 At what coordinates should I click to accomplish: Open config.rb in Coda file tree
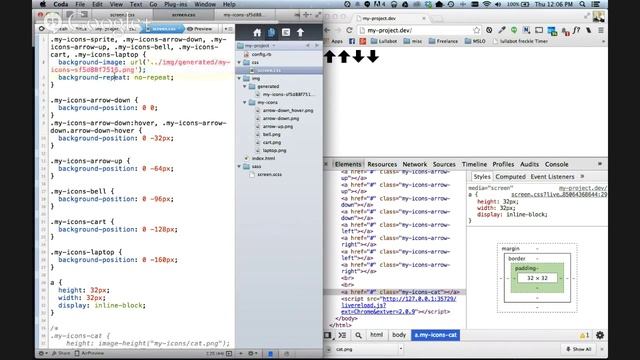261,54
